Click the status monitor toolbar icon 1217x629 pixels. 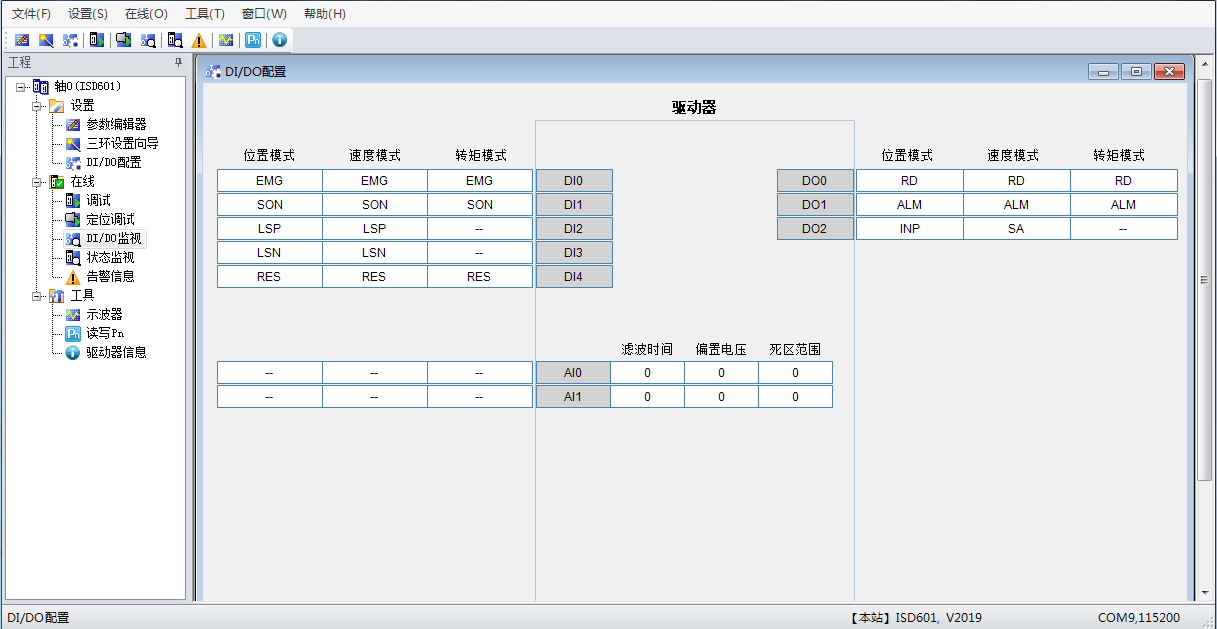(x=175, y=40)
